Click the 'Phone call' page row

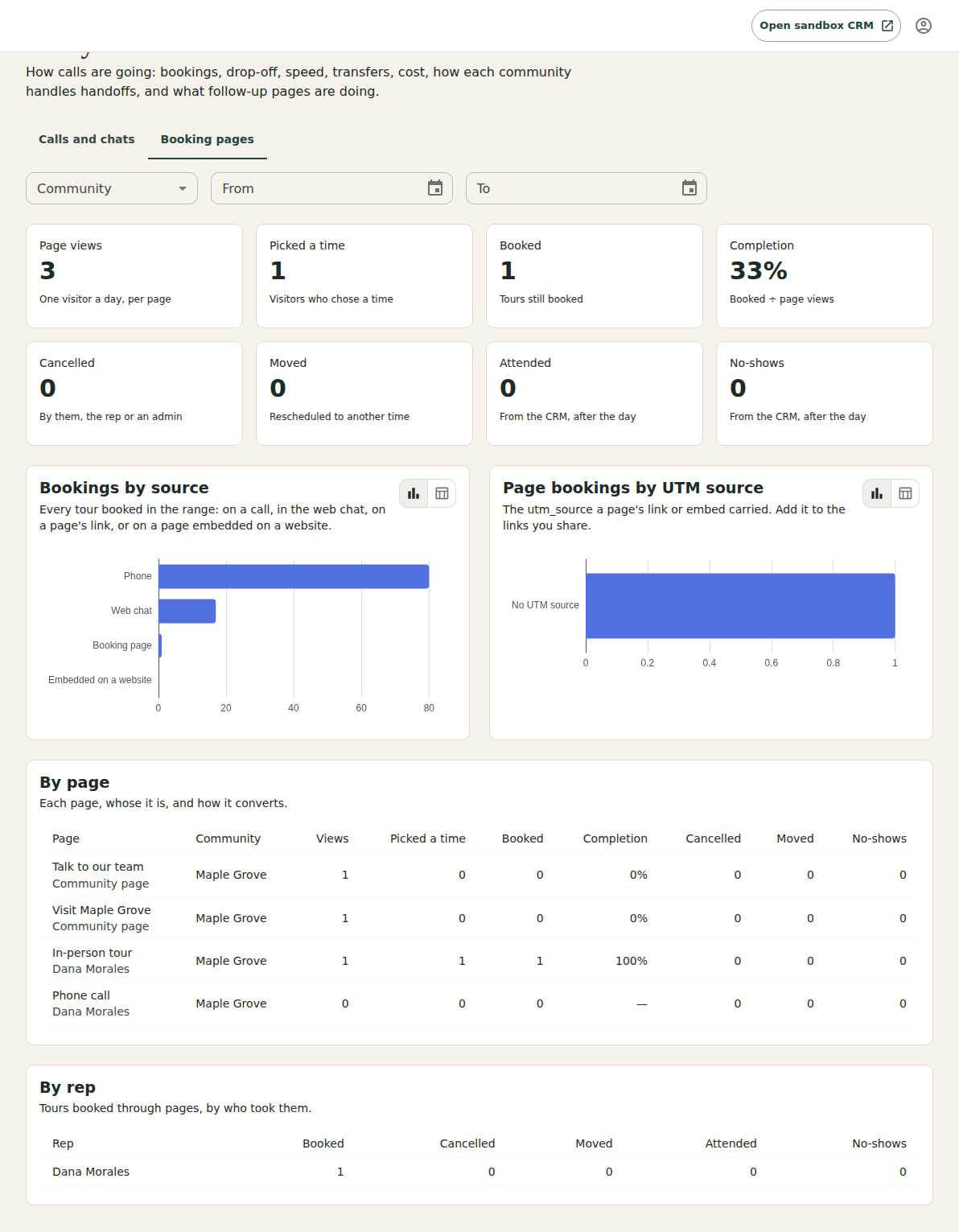tap(479, 1003)
